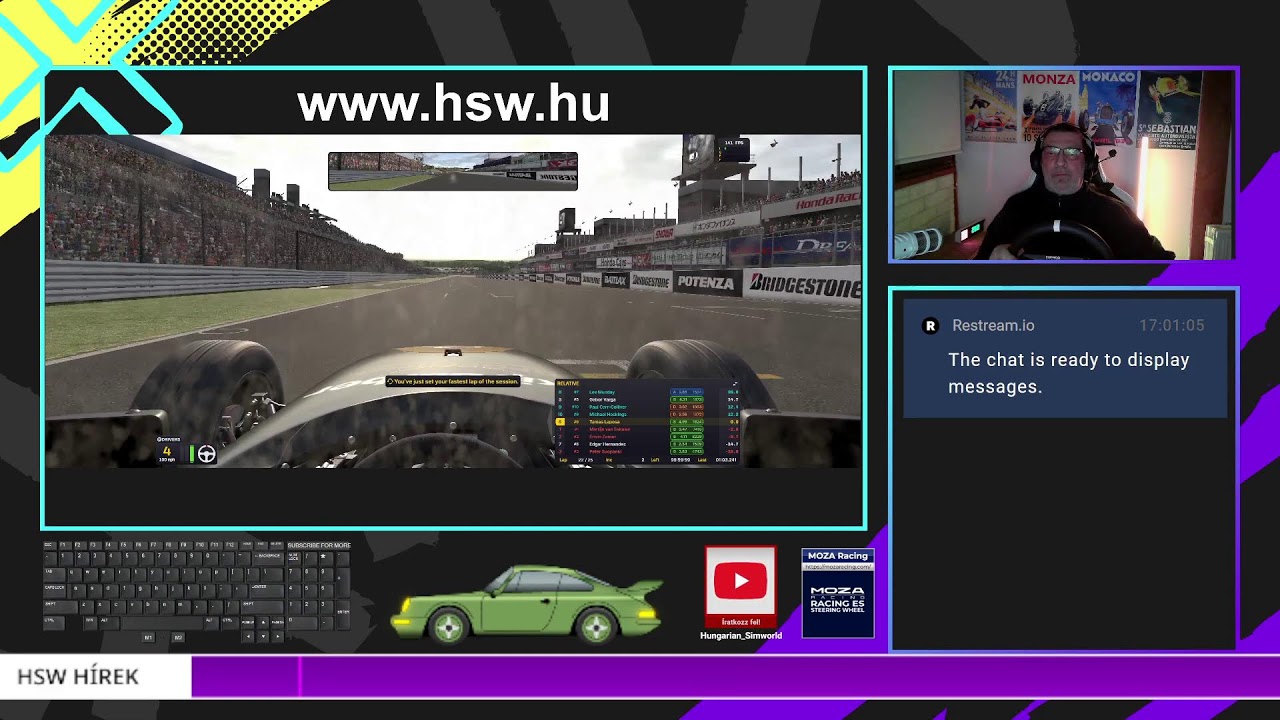Click the 'Íratkozz fel!' subscribe label
Screen dimensions: 1280x720
tap(741, 621)
